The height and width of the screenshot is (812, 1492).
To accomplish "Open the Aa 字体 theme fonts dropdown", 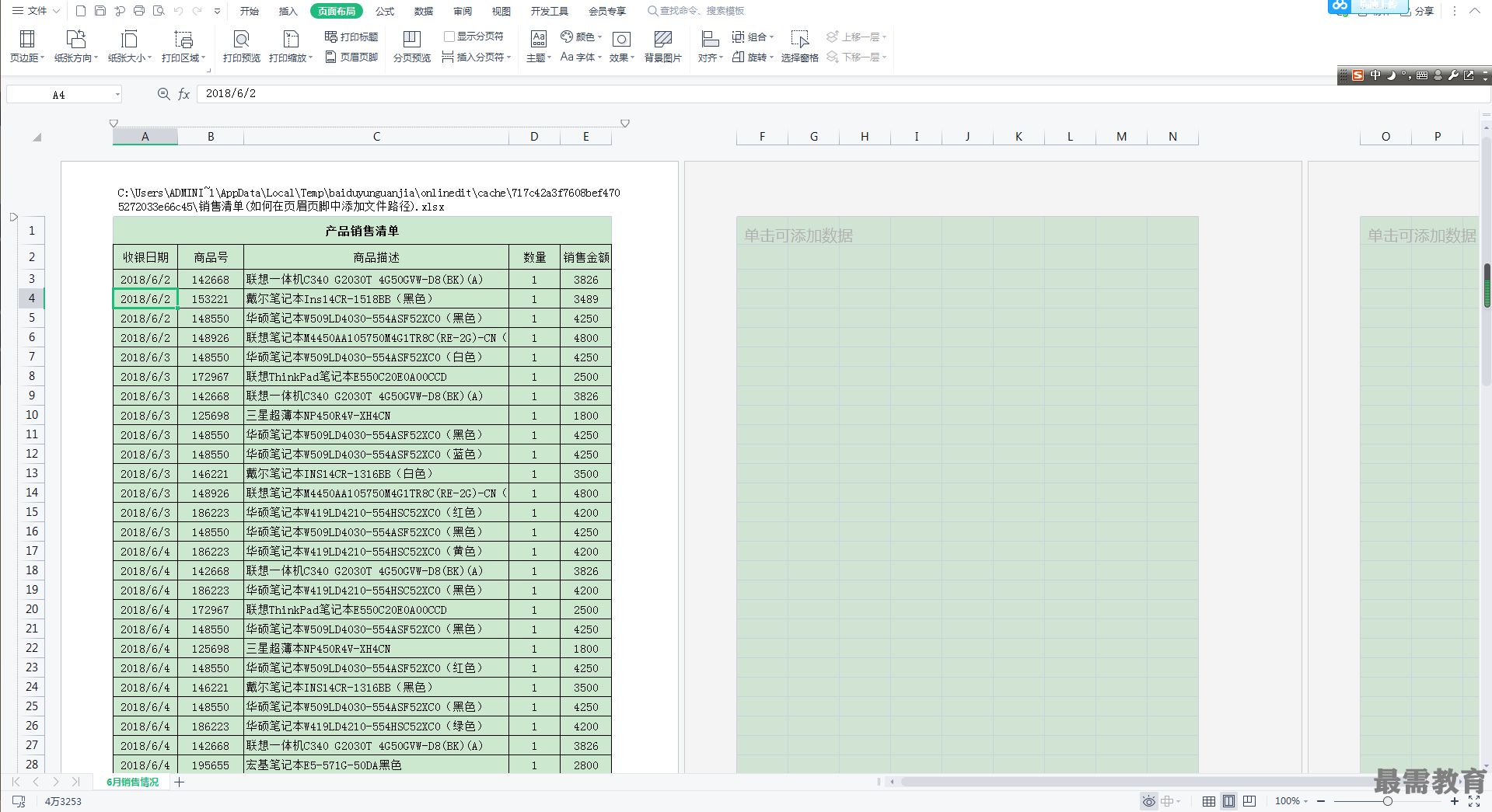I will 581,57.
